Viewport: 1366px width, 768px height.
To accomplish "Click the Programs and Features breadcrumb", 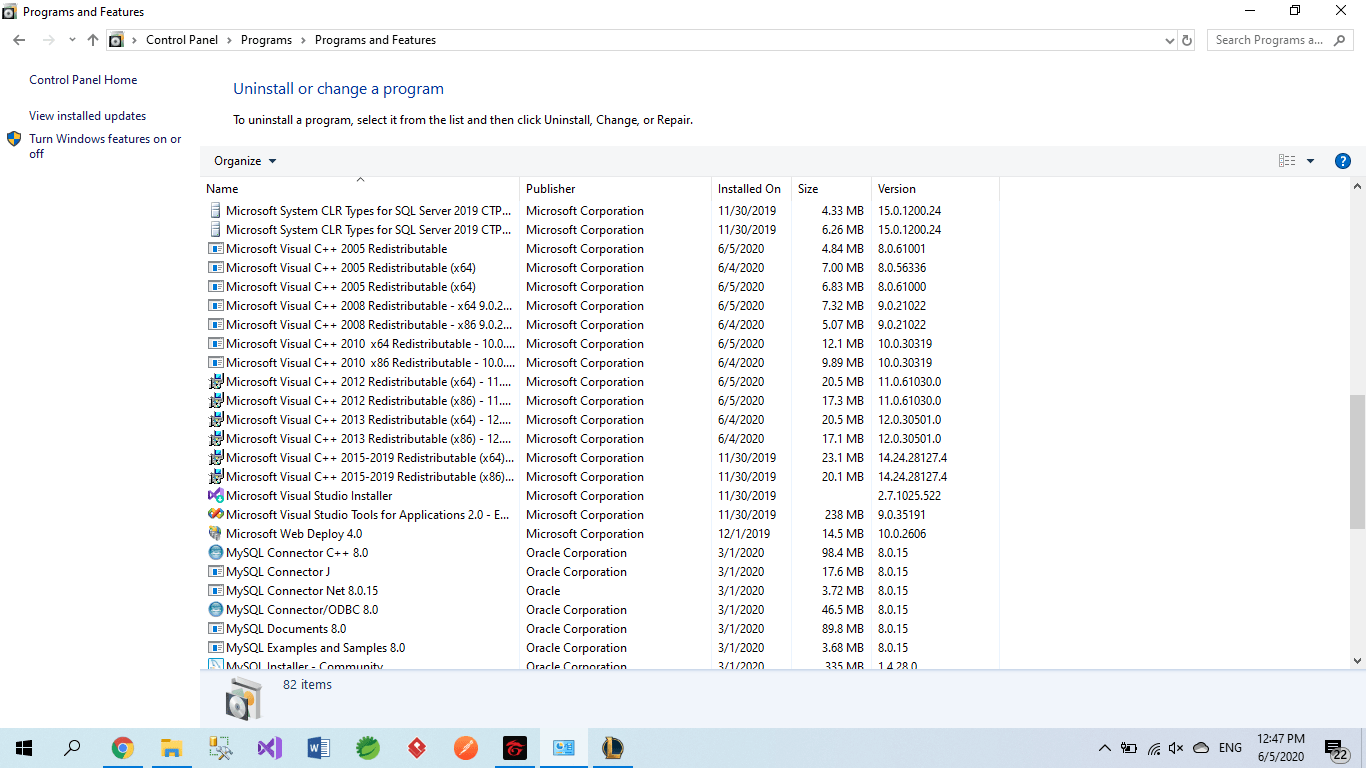I will (x=375, y=40).
